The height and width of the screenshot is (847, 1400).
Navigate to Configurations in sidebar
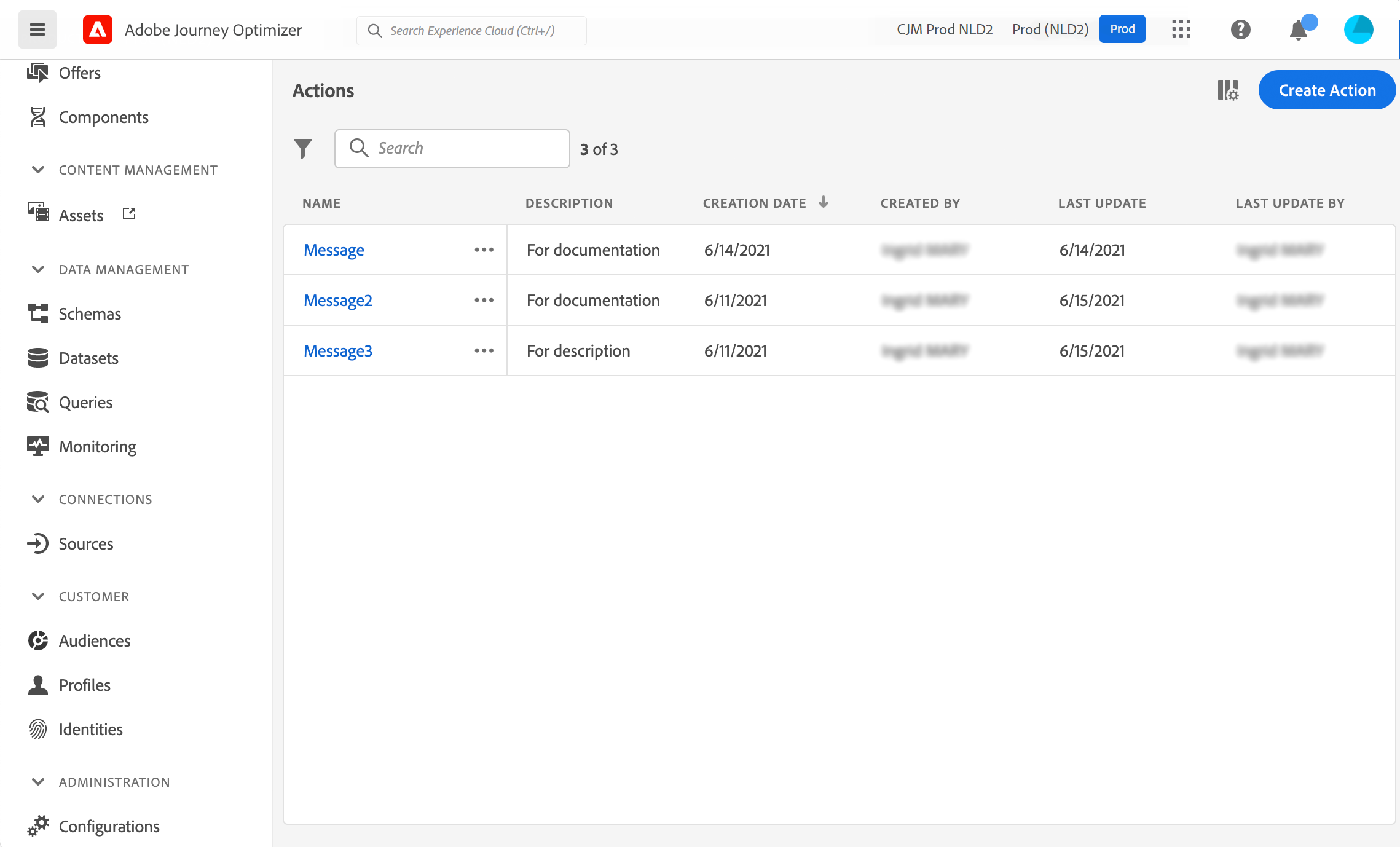pyautogui.click(x=109, y=827)
